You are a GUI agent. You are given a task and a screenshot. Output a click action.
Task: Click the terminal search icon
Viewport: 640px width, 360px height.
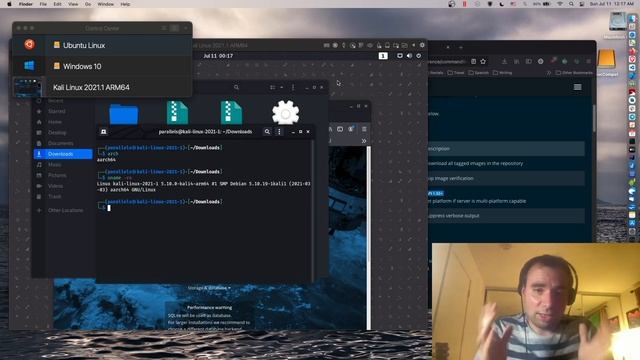[x=267, y=132]
